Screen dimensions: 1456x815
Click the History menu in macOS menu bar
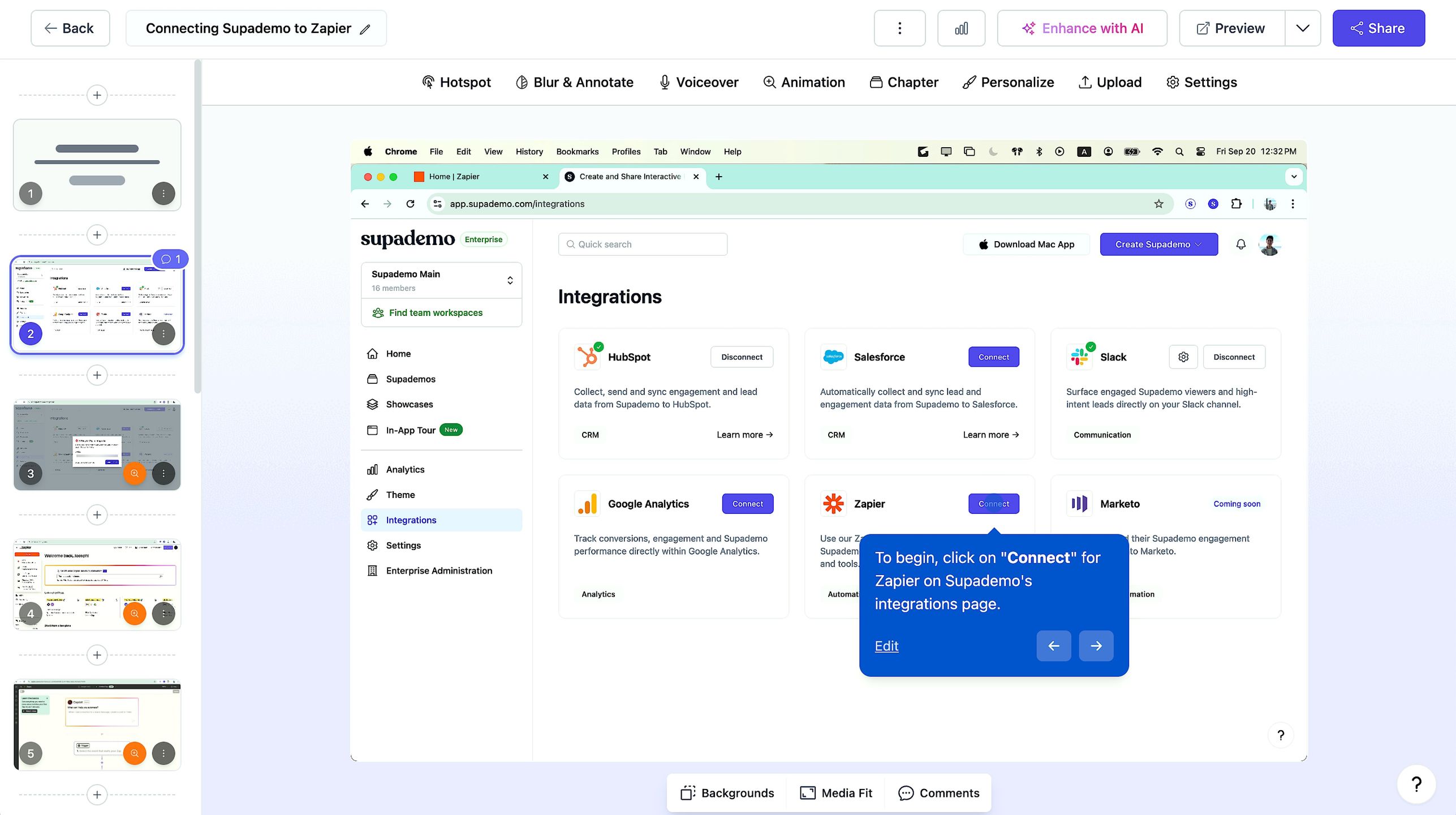click(x=529, y=152)
